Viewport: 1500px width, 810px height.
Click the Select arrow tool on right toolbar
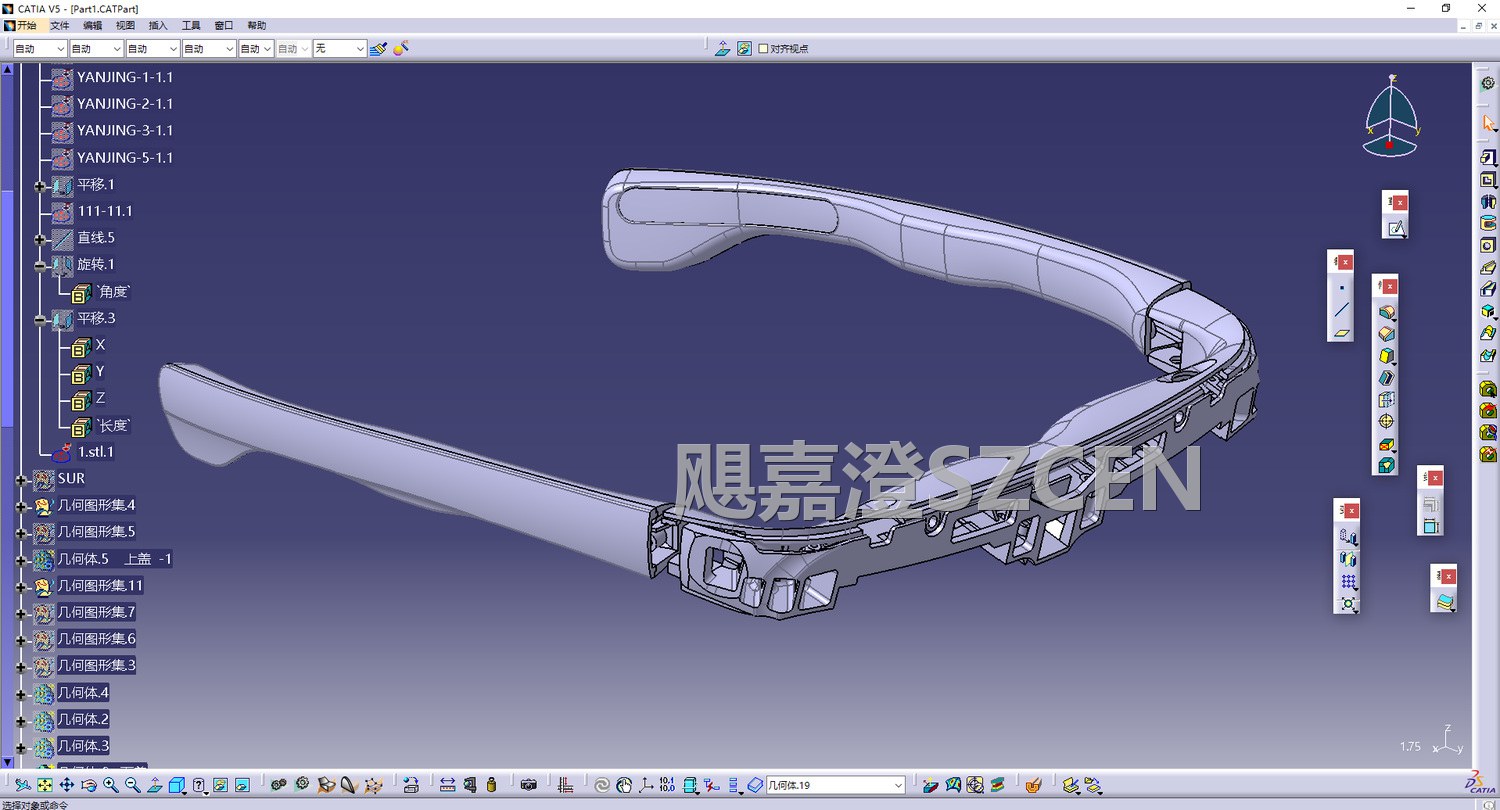(1488, 123)
